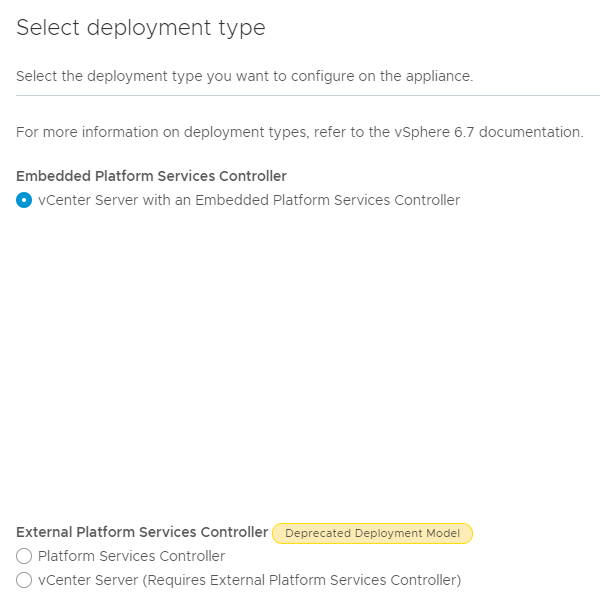This screenshot has width=600, height=603.
Task: Click the 'Select deployment type' page title
Action: [141, 28]
